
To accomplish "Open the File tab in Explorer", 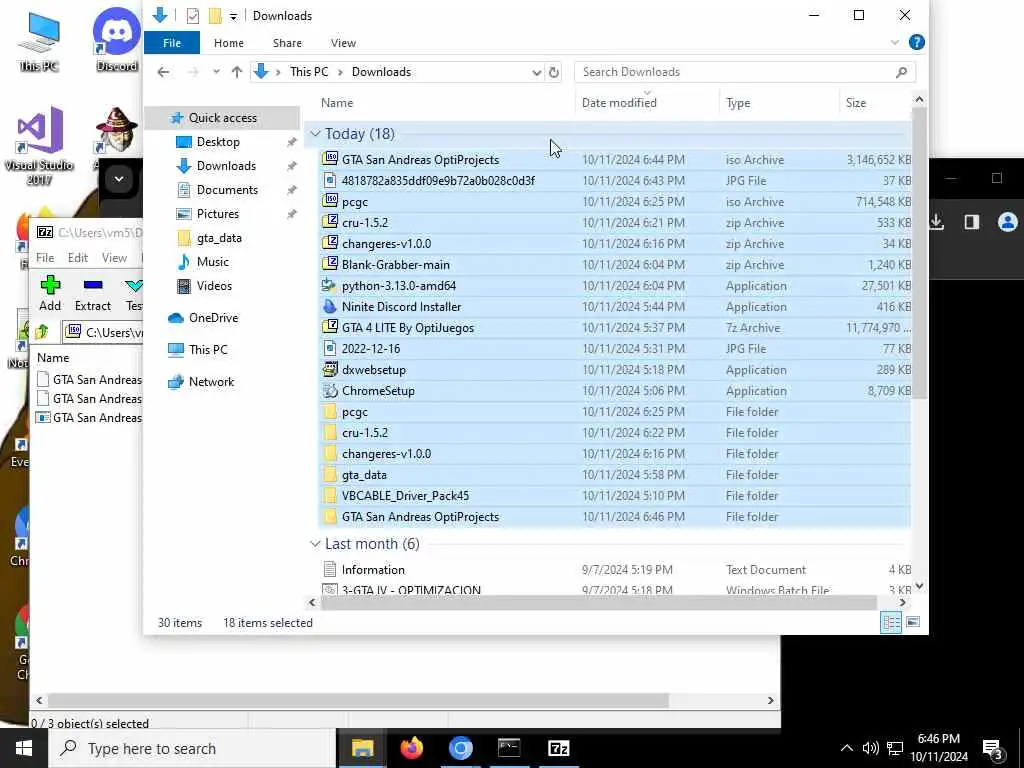I will point(172,43).
